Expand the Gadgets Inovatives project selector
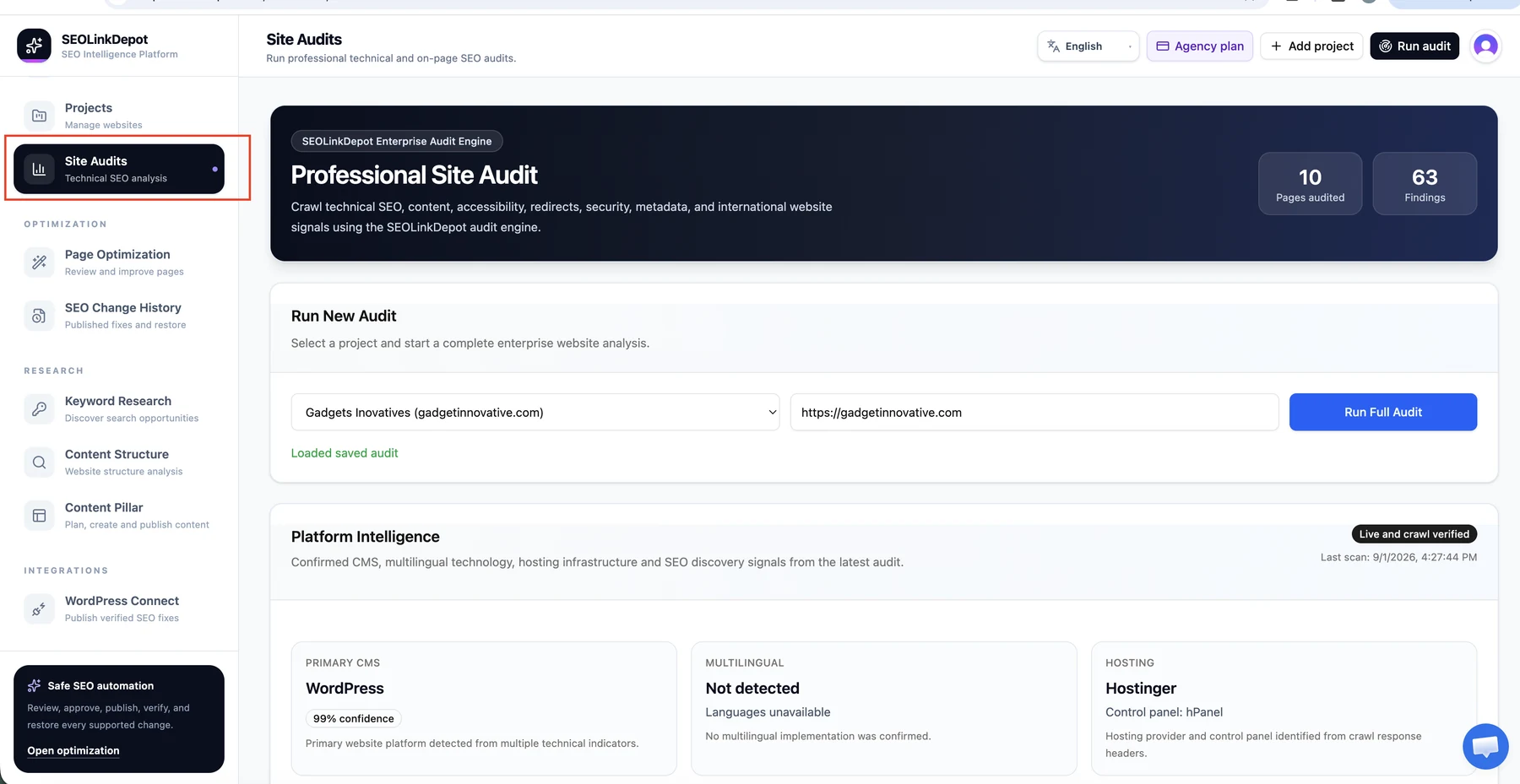Image resolution: width=1520 pixels, height=784 pixels. click(535, 412)
